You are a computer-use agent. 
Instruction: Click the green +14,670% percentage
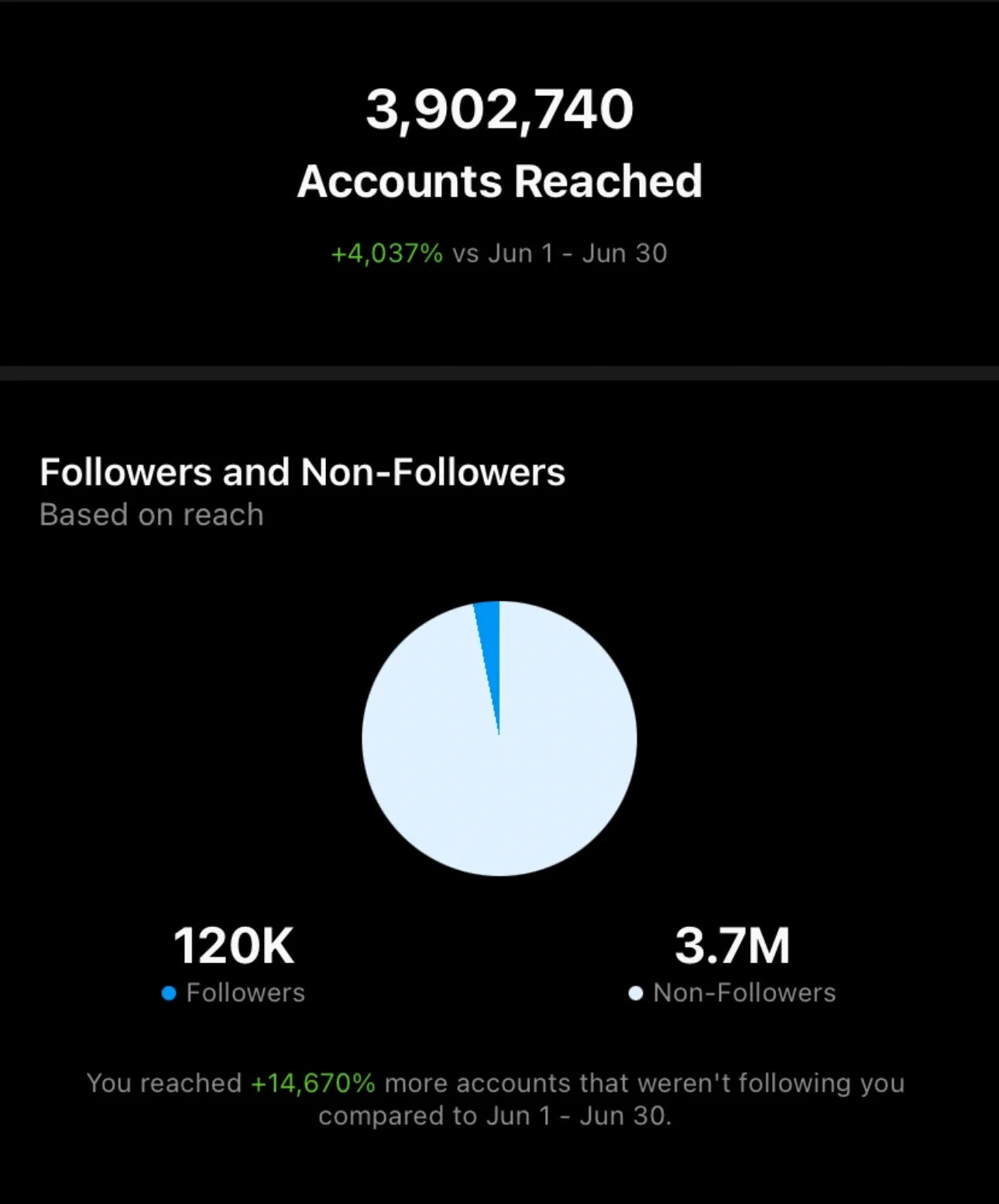313,1082
